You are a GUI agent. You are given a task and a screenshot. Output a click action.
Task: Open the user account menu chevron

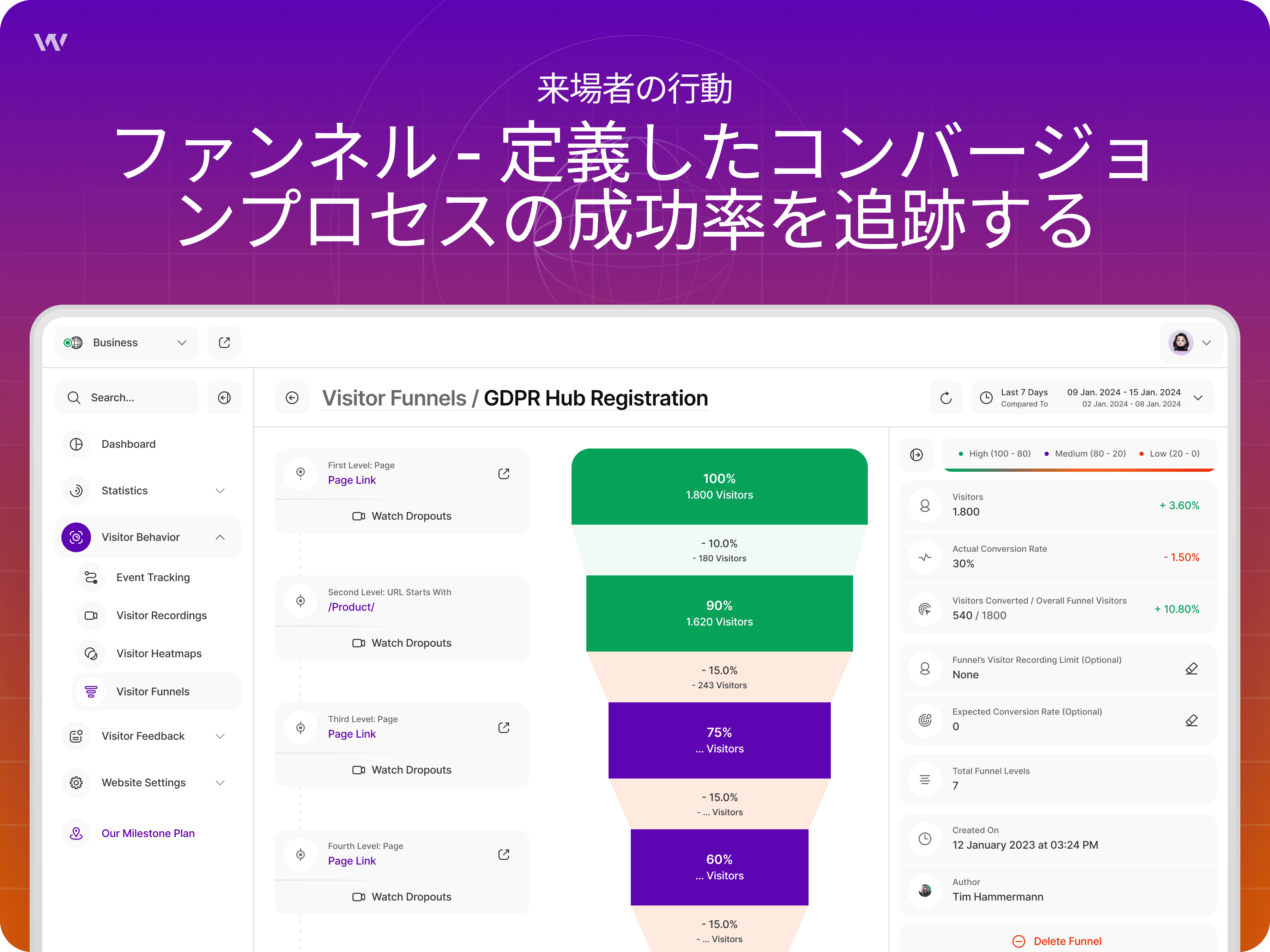(x=1206, y=343)
